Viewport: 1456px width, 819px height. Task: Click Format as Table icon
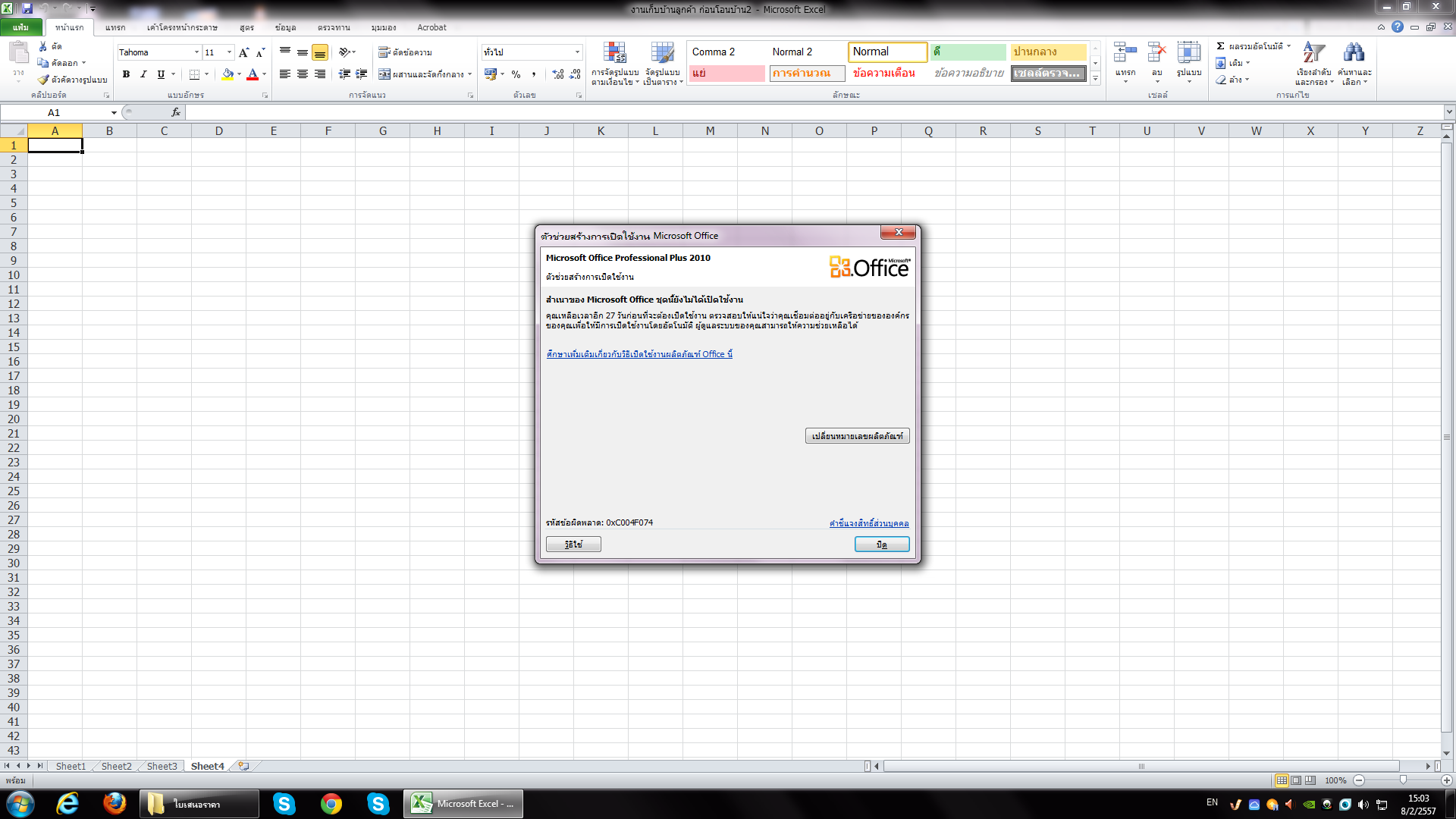pos(662,54)
